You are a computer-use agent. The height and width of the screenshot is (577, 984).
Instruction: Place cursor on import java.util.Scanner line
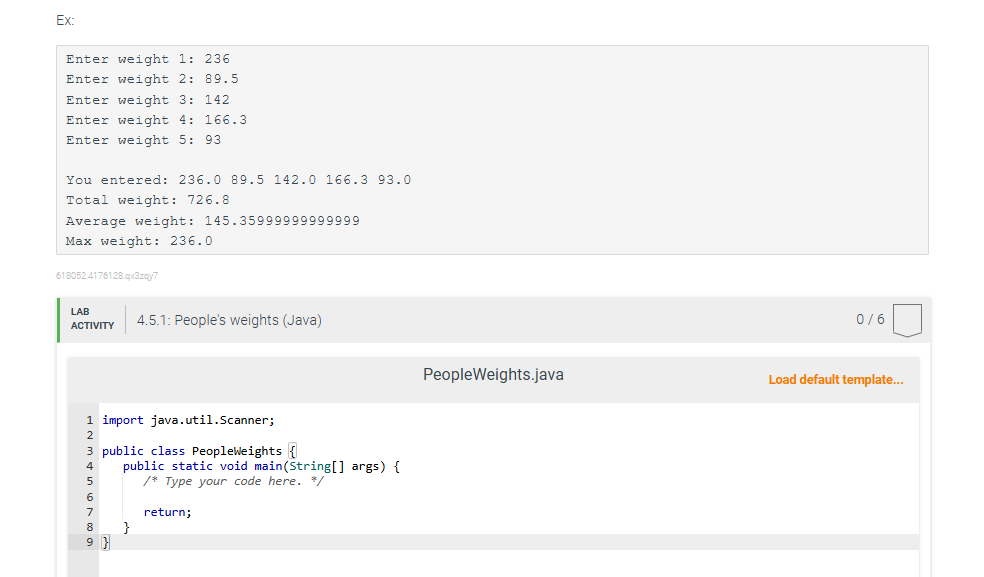pyautogui.click(x=188, y=420)
